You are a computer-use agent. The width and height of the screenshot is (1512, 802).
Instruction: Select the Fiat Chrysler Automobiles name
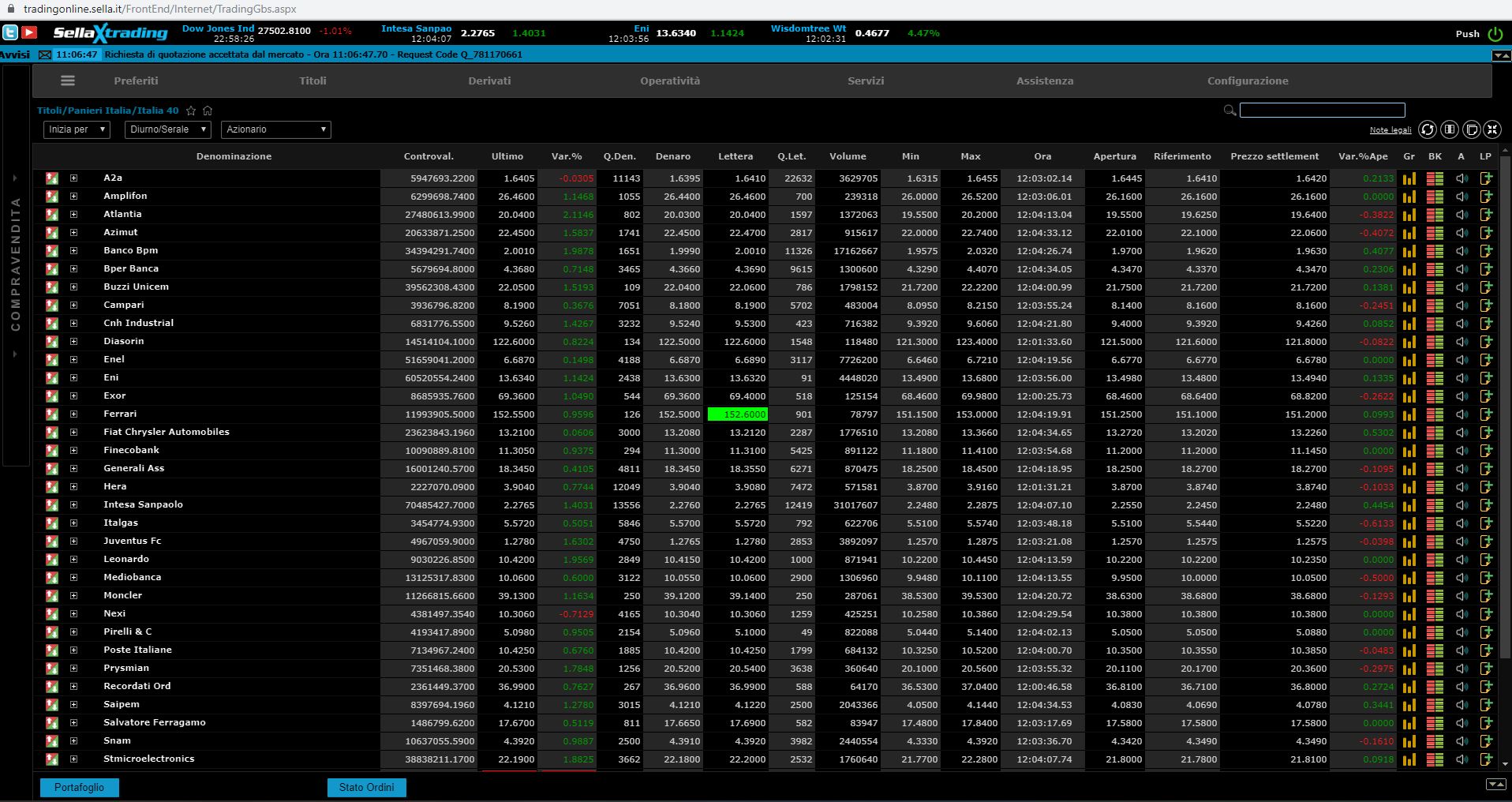point(167,433)
